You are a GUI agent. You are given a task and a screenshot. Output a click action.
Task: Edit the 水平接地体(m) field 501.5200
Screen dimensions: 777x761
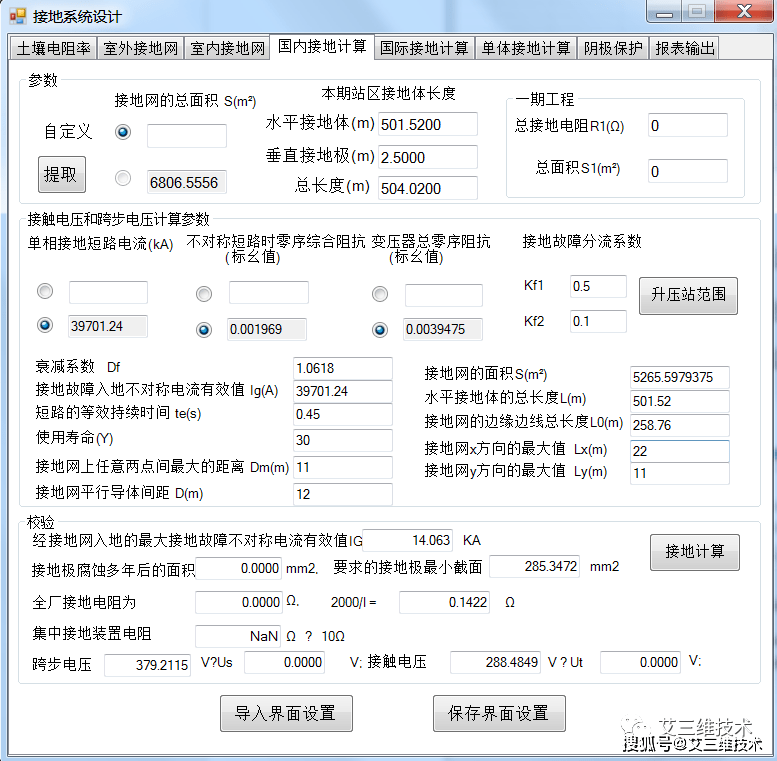pyautogui.click(x=428, y=124)
